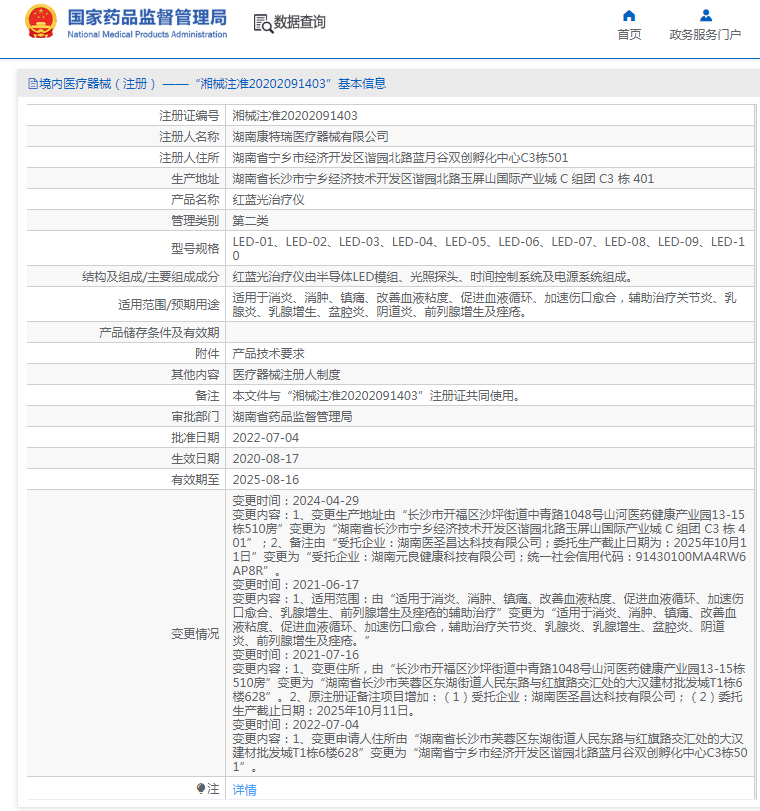Select 湖南康特瑞医疗器械有限公司 registrant name
This screenshot has width=760, height=811.
click(x=310, y=137)
